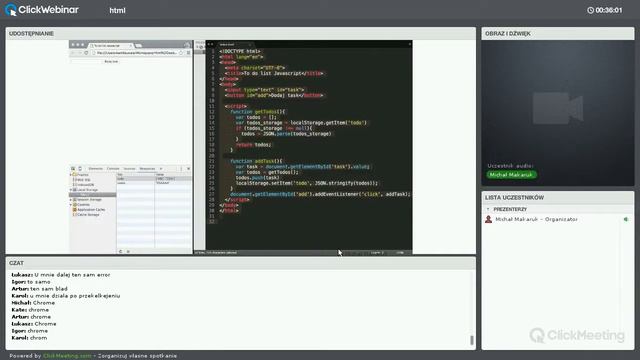This screenshot has height=360, width=640.
Task: Click code line with 'To do list Javascript' title
Action: point(273,73)
